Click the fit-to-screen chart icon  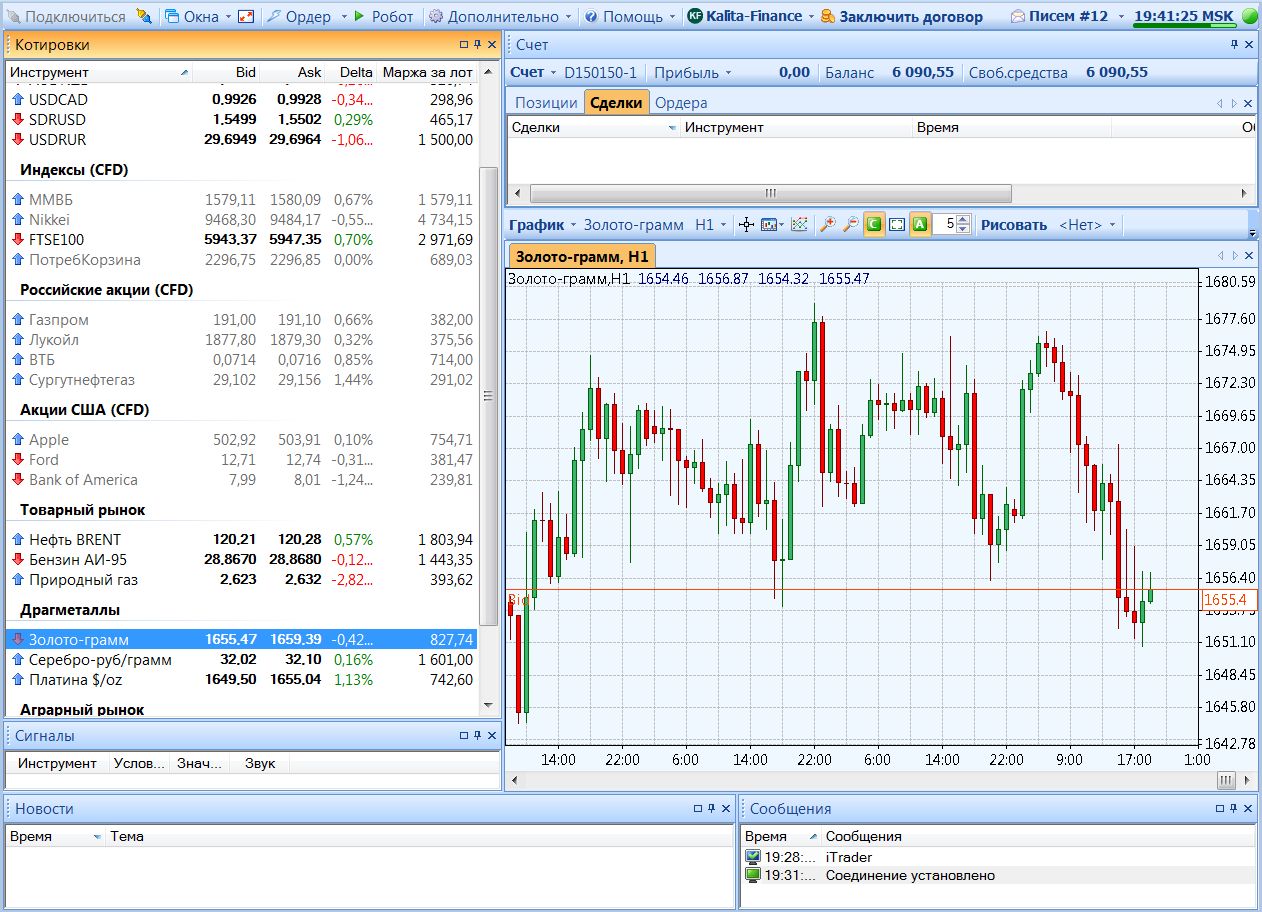897,225
